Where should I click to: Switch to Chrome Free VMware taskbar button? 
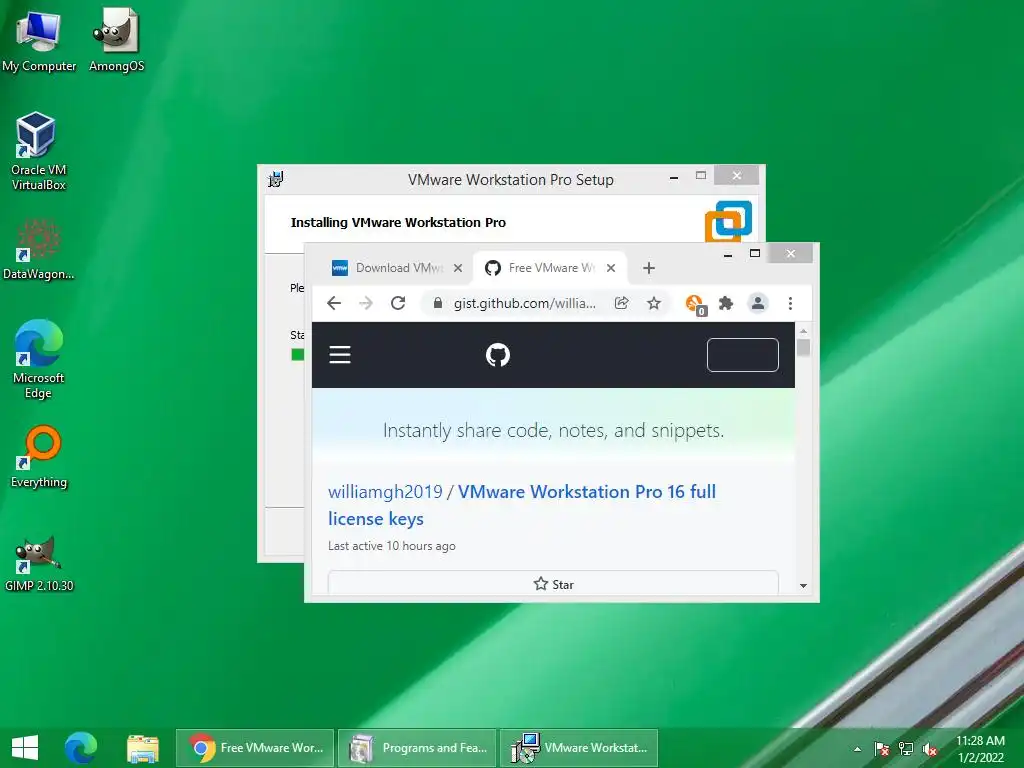255,748
